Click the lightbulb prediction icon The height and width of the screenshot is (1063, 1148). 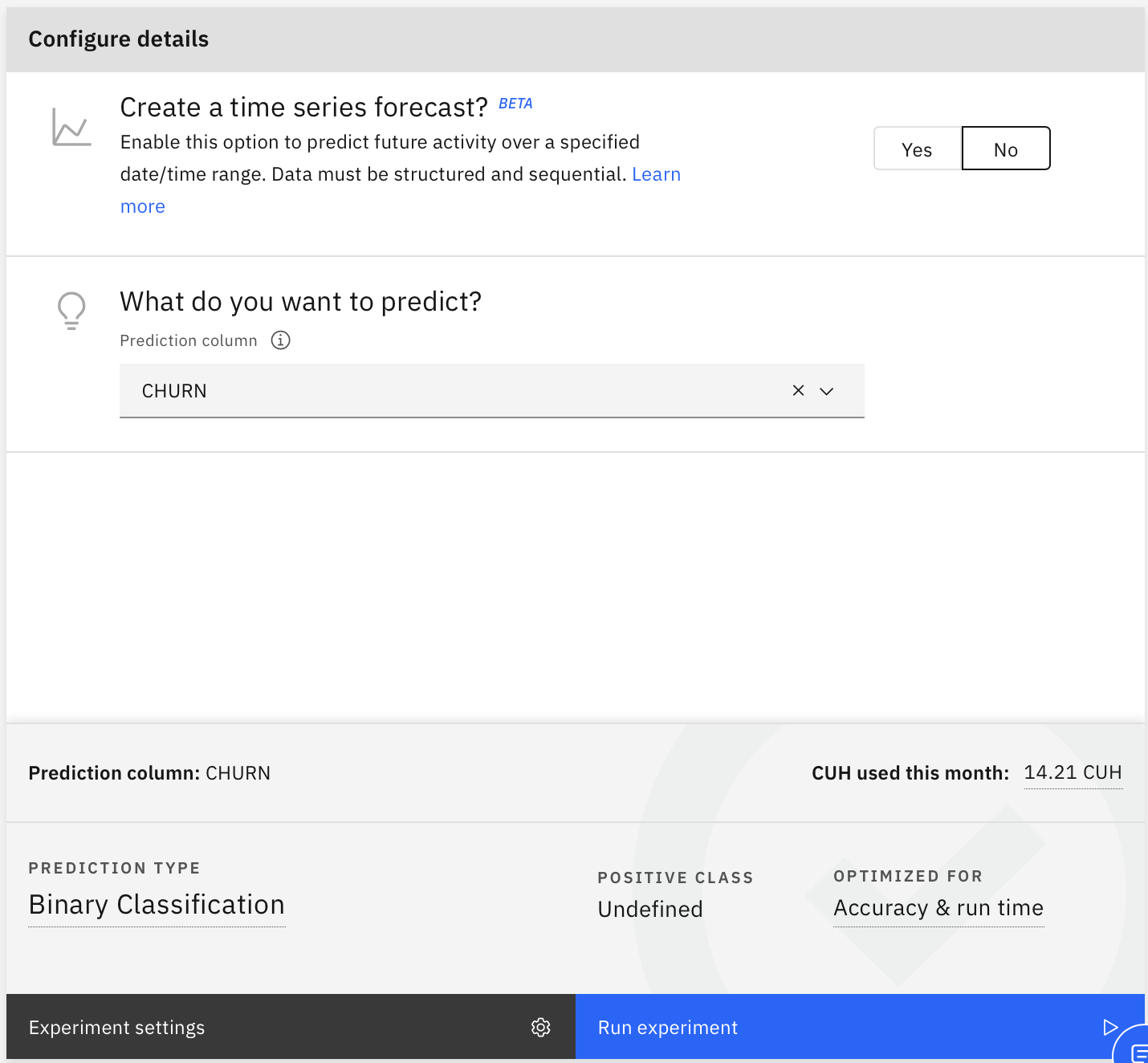71,311
